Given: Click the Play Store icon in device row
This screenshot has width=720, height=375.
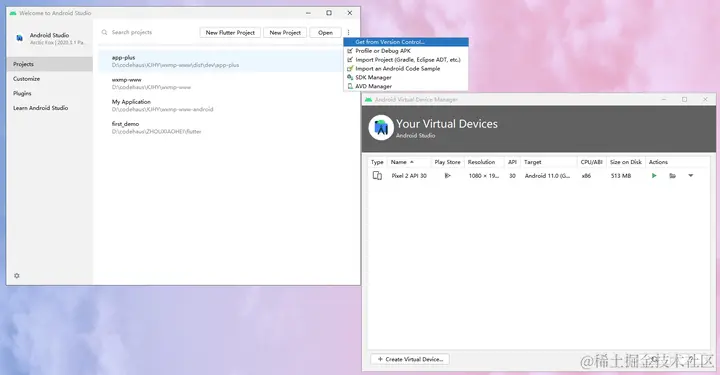Looking at the screenshot, I should [447, 176].
